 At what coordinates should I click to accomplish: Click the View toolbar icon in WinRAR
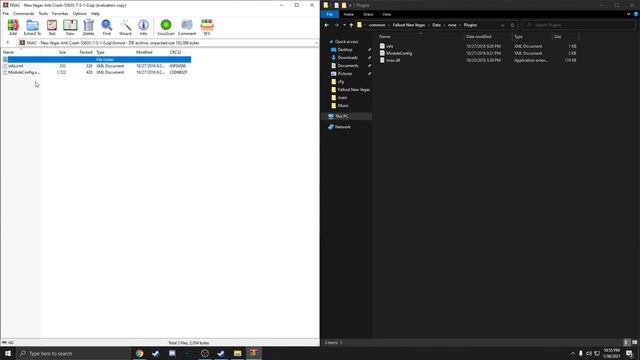coord(70,27)
